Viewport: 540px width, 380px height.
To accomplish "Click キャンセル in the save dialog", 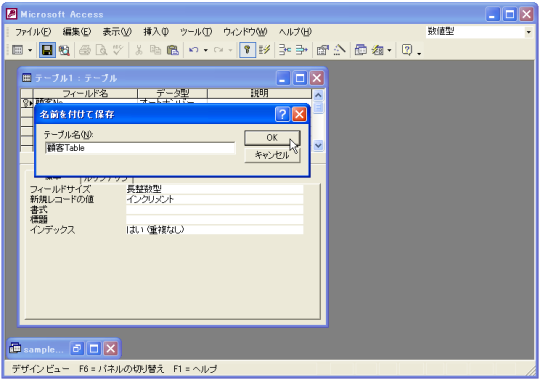I will tap(272, 155).
